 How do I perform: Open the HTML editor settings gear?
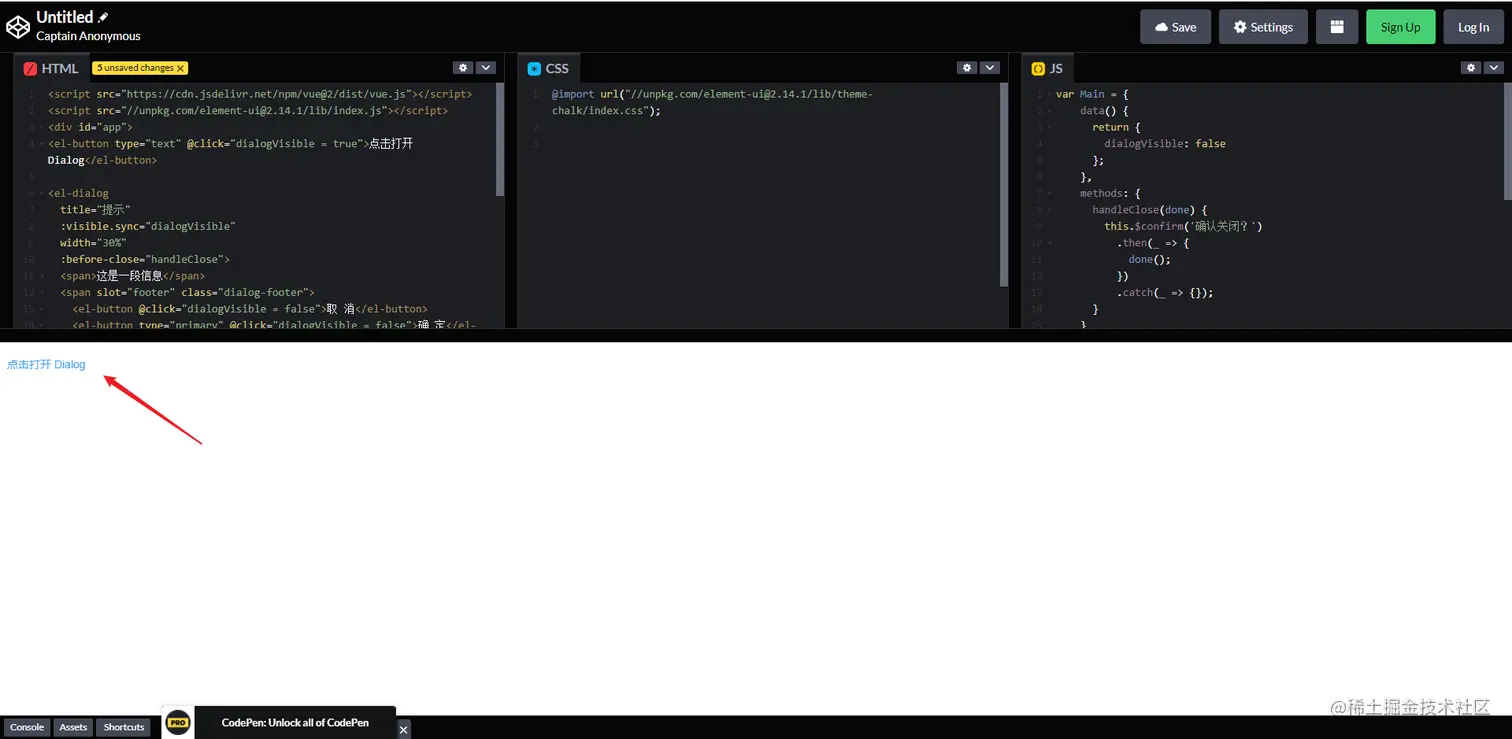pyautogui.click(x=462, y=68)
